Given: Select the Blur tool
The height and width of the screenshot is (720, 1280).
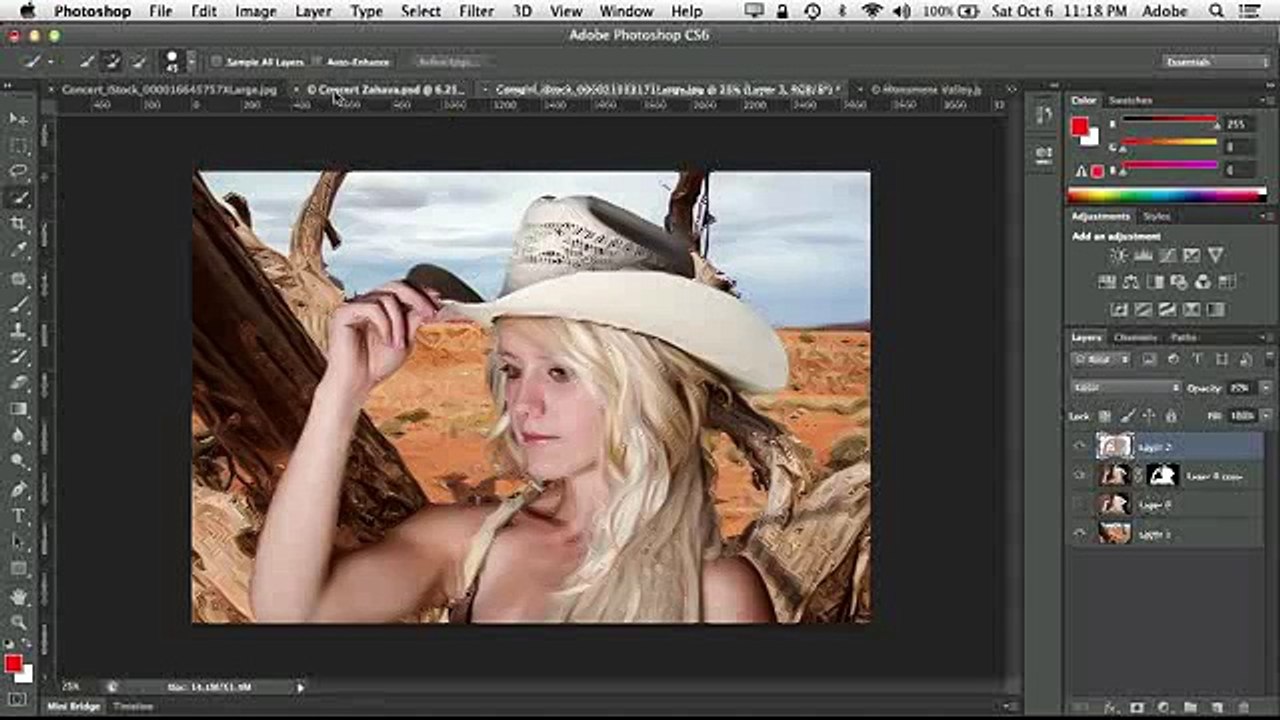Looking at the screenshot, I should click(19, 434).
